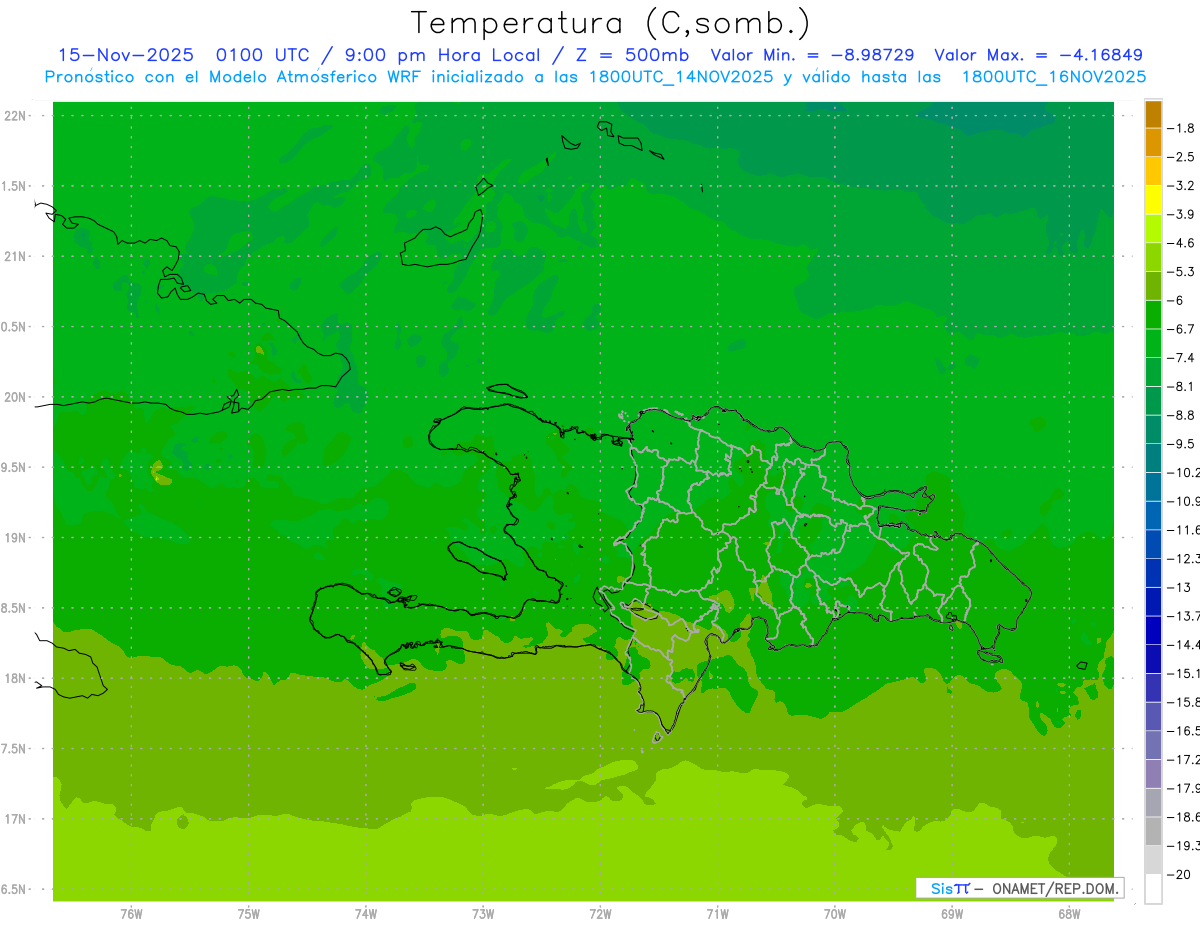Viewport: 1200px width, 927px height.
Task: Click the '-3.9' legend value
Action: (x=1182, y=214)
